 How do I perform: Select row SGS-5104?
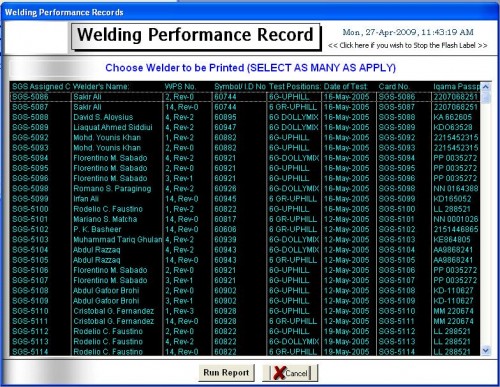pyautogui.click(x=245, y=250)
